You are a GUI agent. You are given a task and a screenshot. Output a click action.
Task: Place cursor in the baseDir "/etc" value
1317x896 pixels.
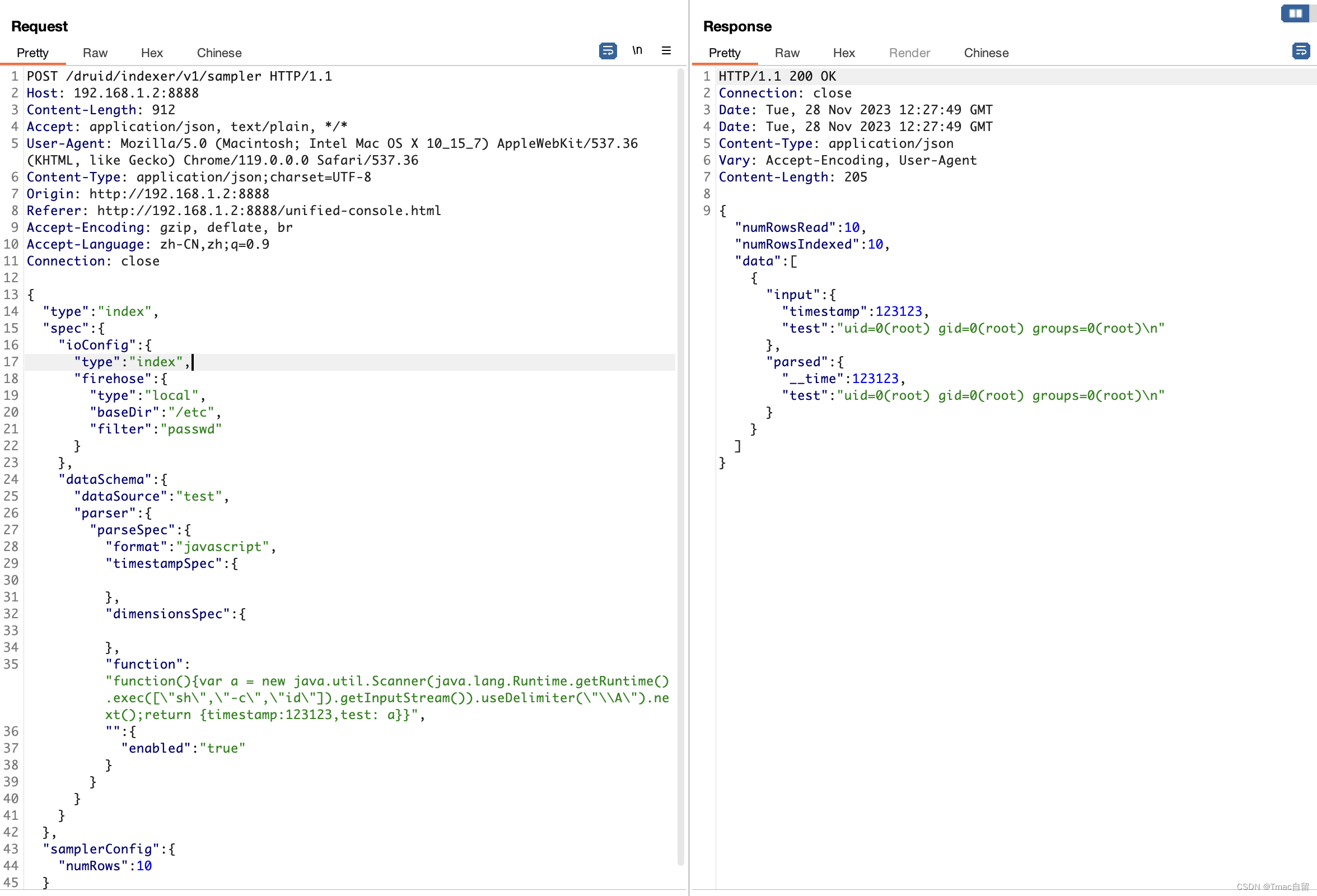pos(192,413)
